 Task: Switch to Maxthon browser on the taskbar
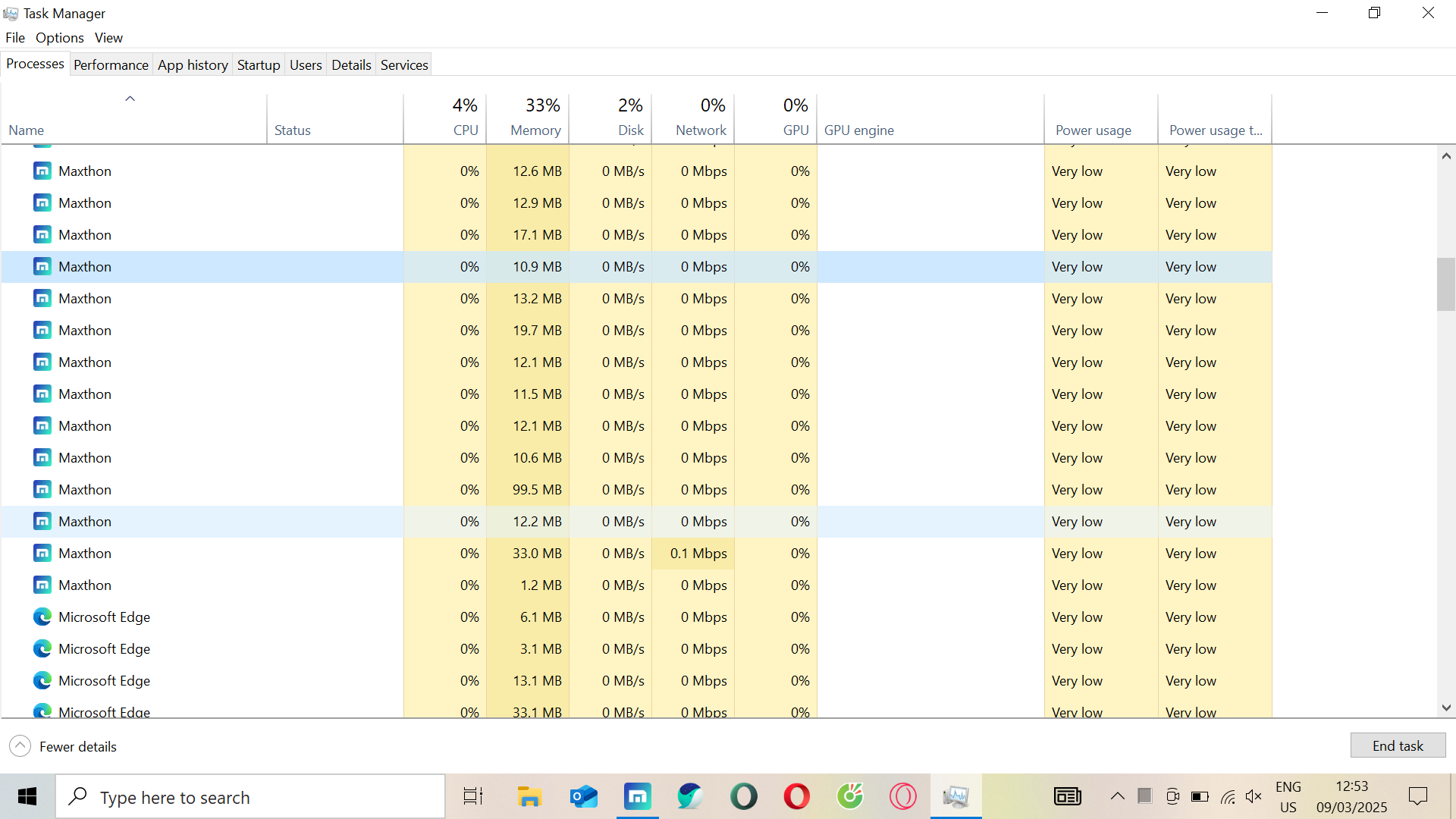pyautogui.click(x=638, y=797)
